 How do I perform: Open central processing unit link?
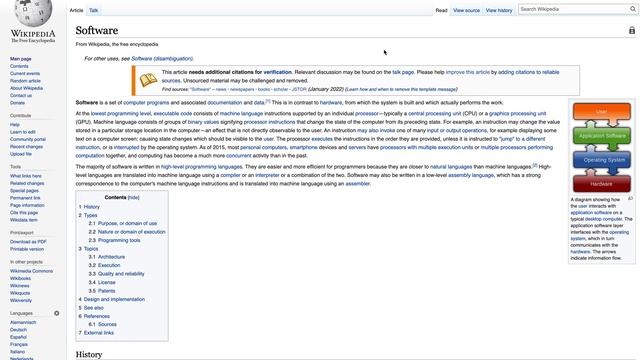coord(435,113)
